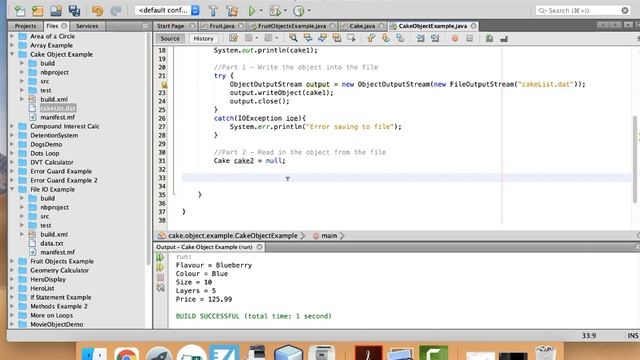Click Find Next Occurrence icon
The image size is (640, 360).
322,38
